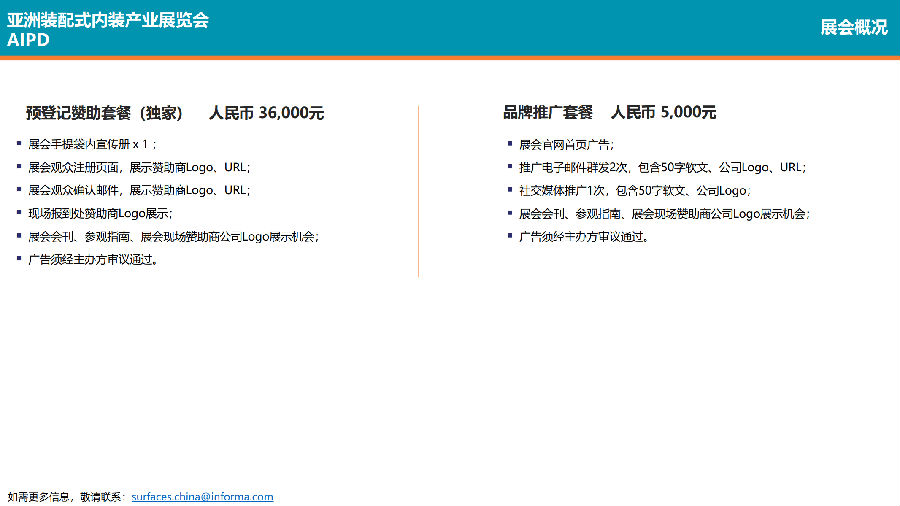
Task: Click the 亚洲装配式内装产业展览会 title text
Action: [108, 20]
